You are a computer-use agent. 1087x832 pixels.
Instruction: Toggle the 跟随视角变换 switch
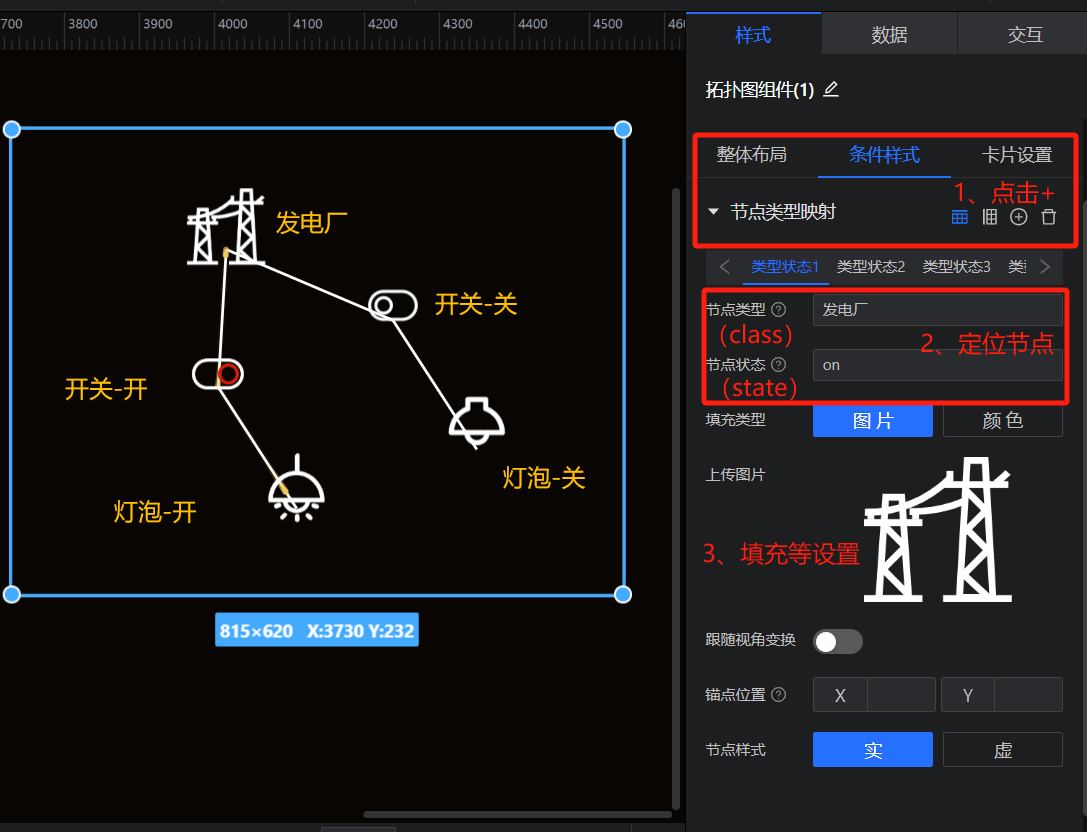(x=837, y=641)
